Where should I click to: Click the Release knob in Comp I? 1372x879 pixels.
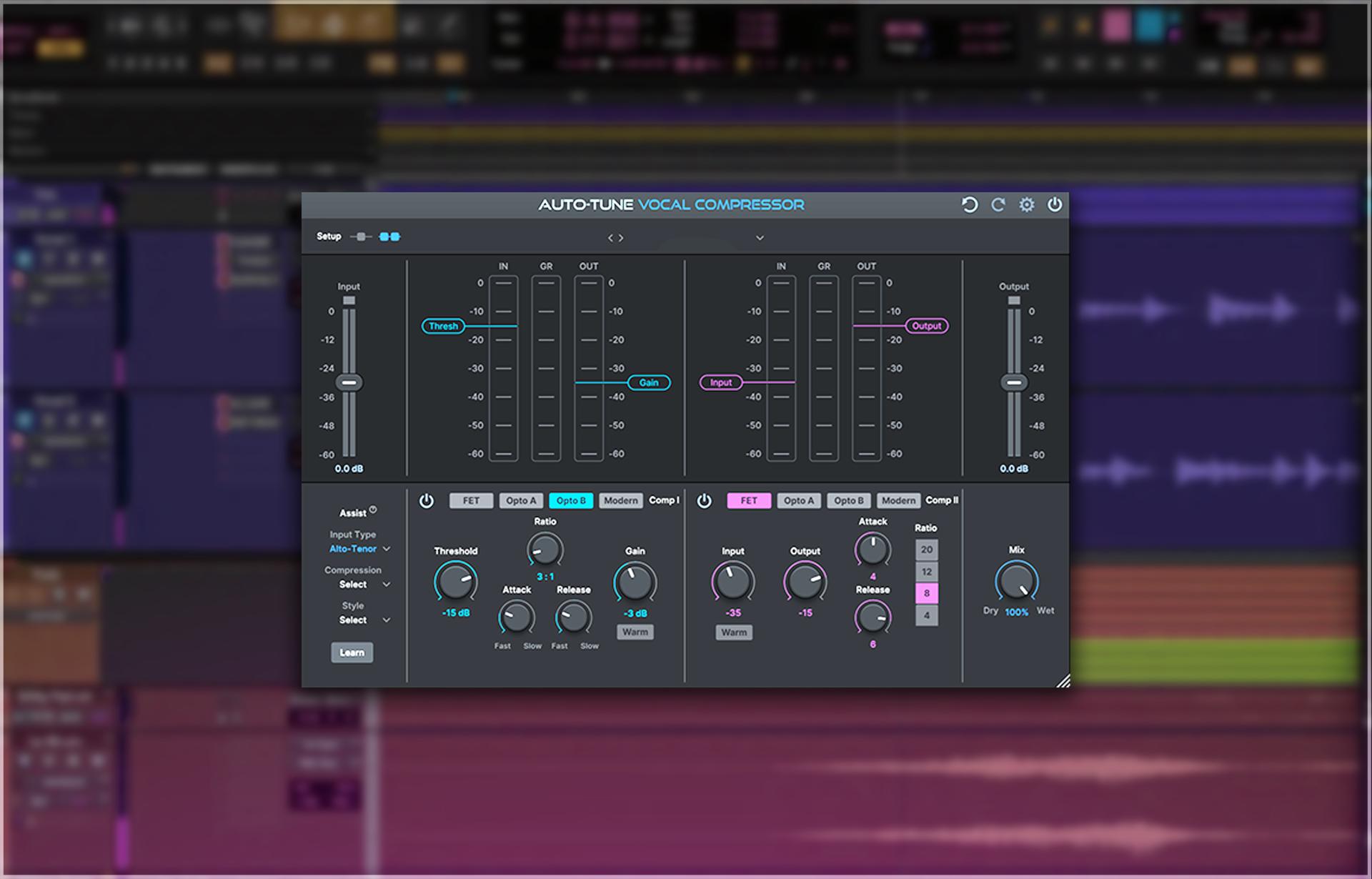573,617
